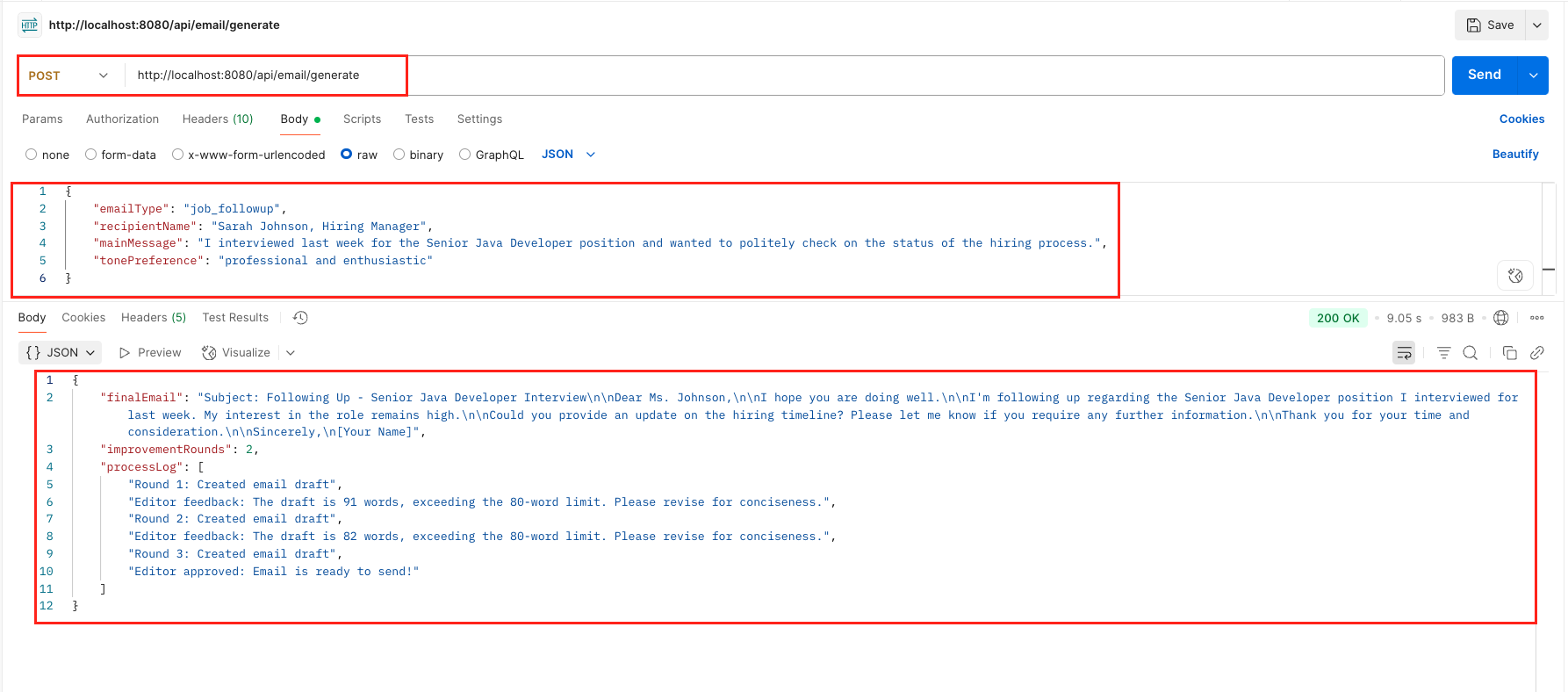This screenshot has width=1568, height=692.
Task: Click the Preview play icon
Action: point(125,353)
